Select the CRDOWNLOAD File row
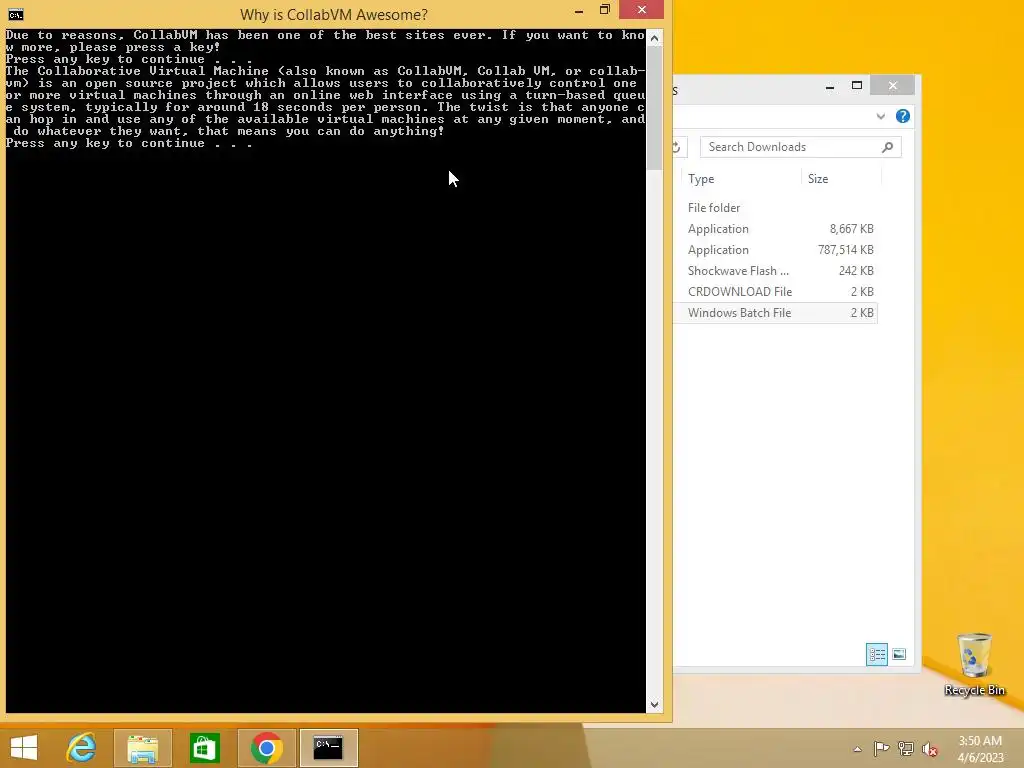This screenshot has height=768, width=1024. pyautogui.click(x=775, y=291)
